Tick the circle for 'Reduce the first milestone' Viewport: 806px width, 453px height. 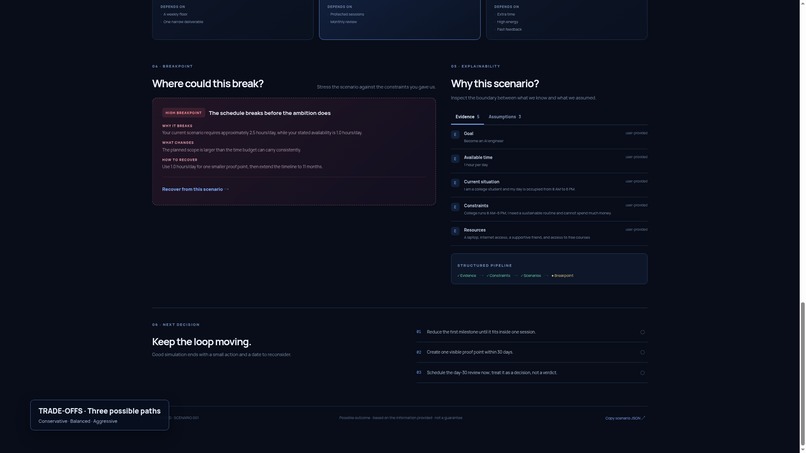tap(642, 332)
